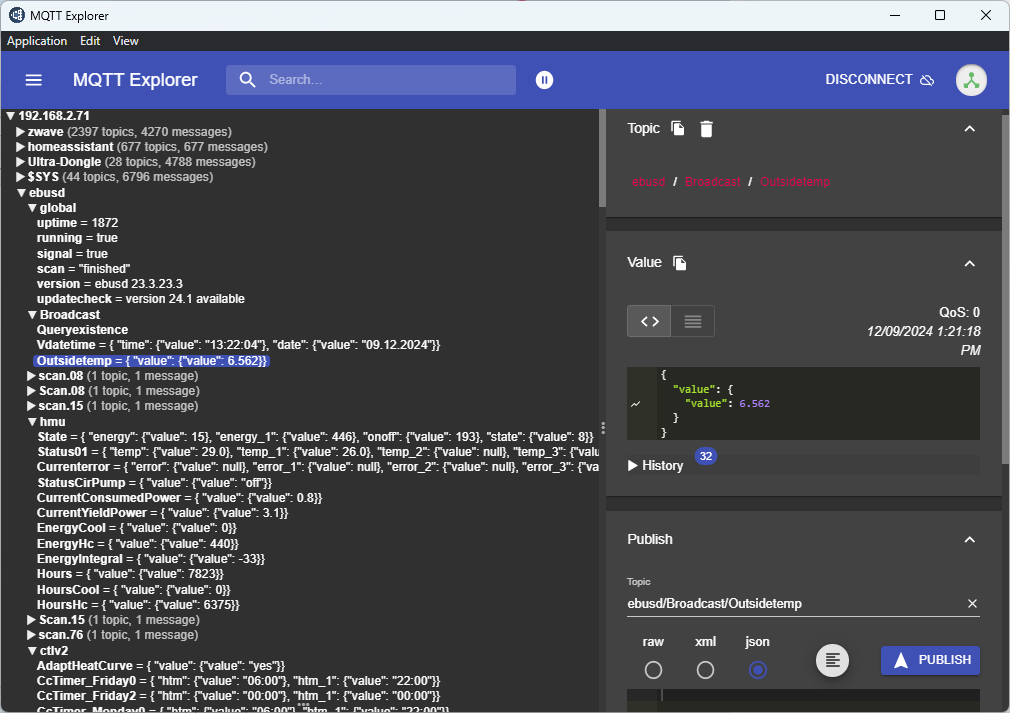Show the value's chart using the line icon

pos(636,404)
